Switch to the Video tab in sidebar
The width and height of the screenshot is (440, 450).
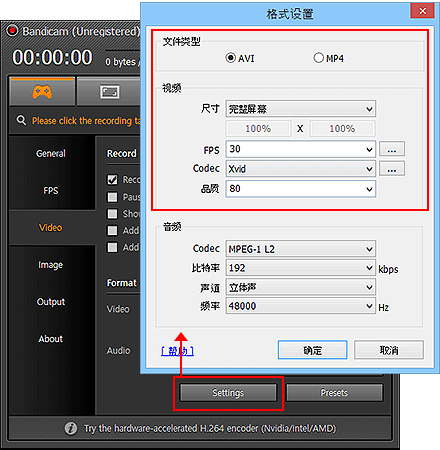[x=51, y=228]
